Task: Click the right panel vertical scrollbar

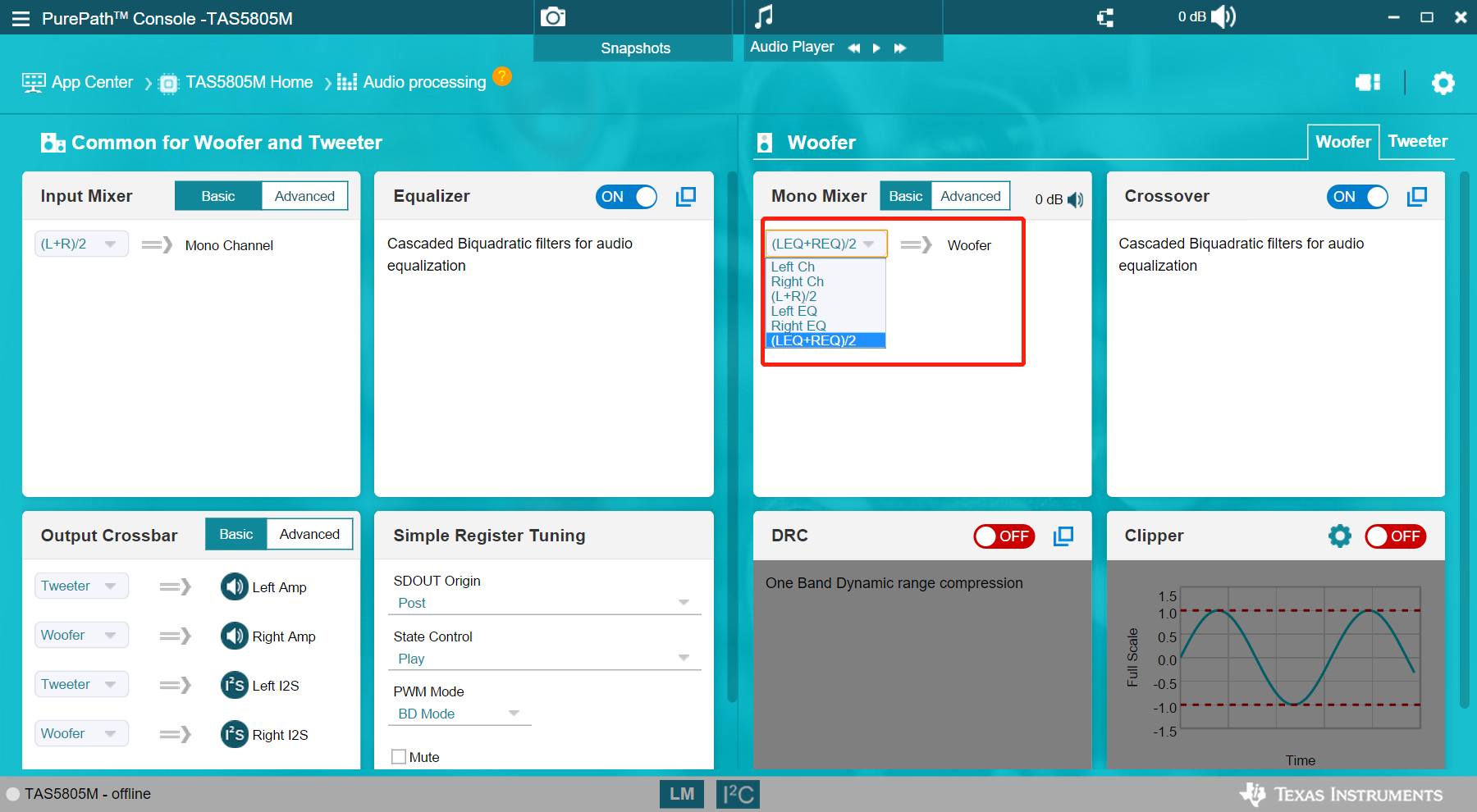Action: pos(1465,440)
